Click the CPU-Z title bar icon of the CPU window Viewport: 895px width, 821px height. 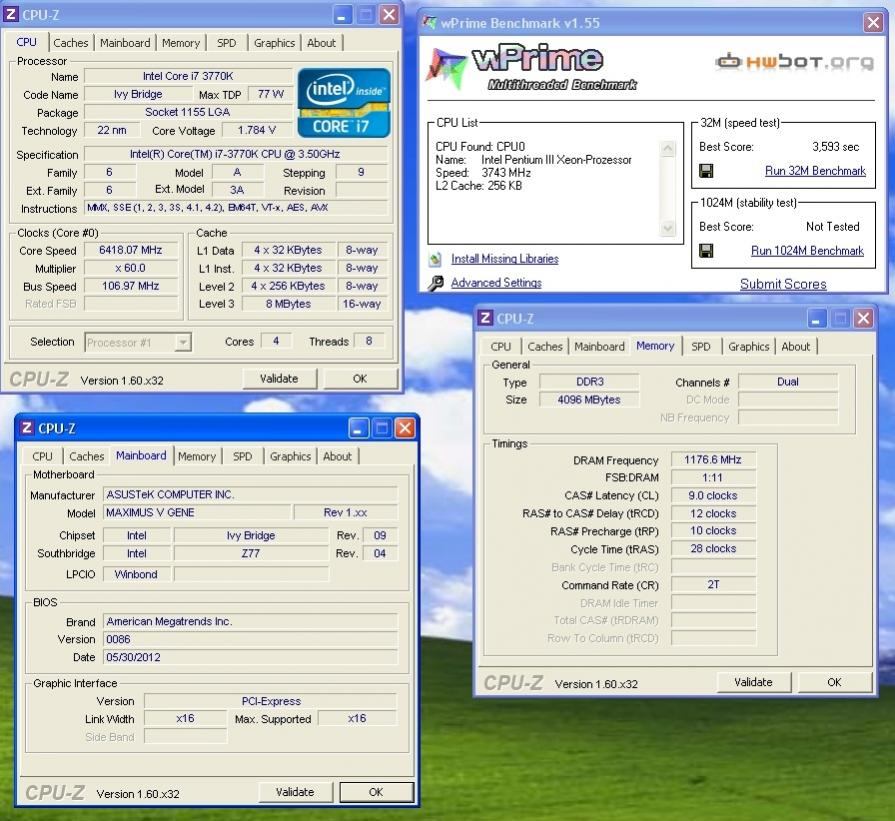[x=11, y=14]
